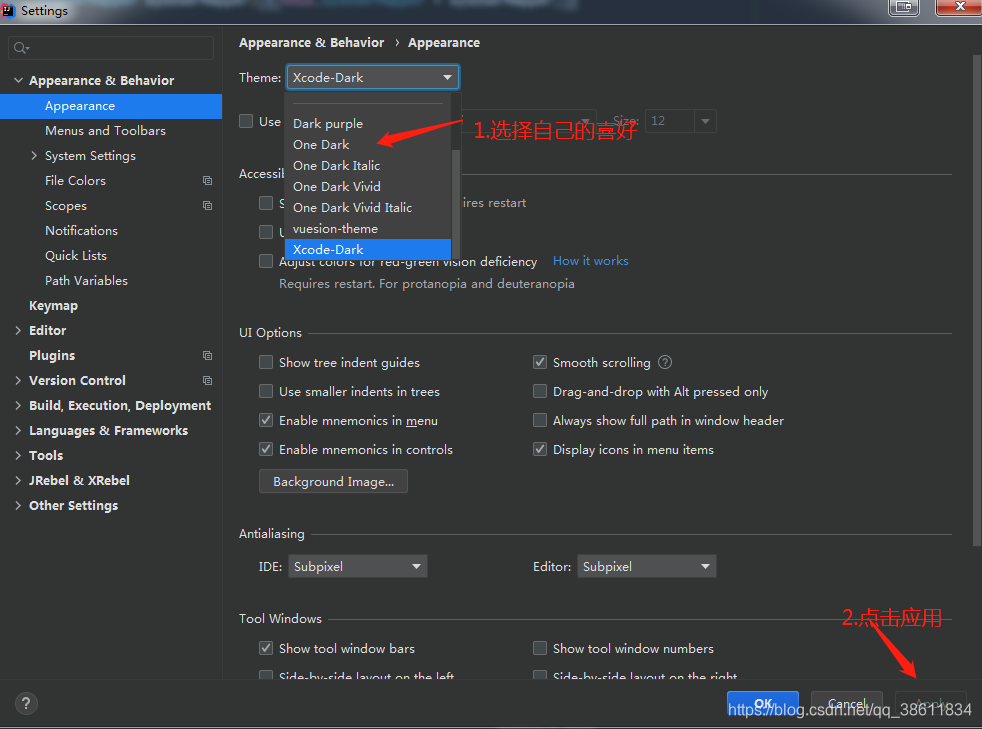Check the Use custom font checkbox
The image size is (982, 729).
click(x=246, y=122)
